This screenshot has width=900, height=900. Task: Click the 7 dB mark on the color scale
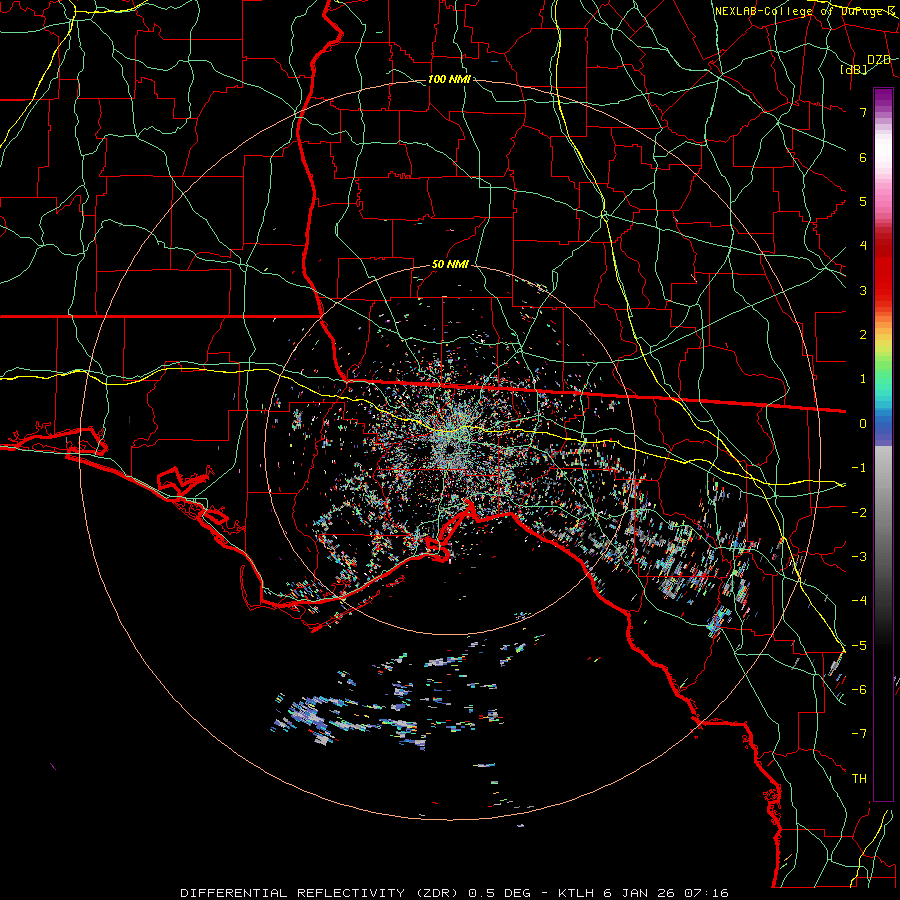click(x=863, y=112)
